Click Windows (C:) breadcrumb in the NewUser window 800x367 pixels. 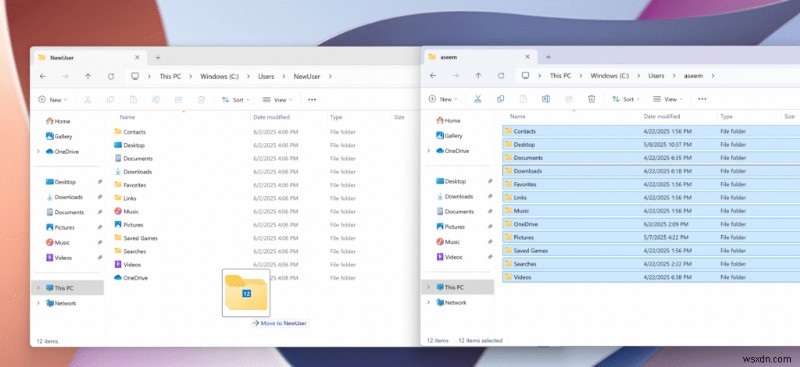(x=219, y=77)
